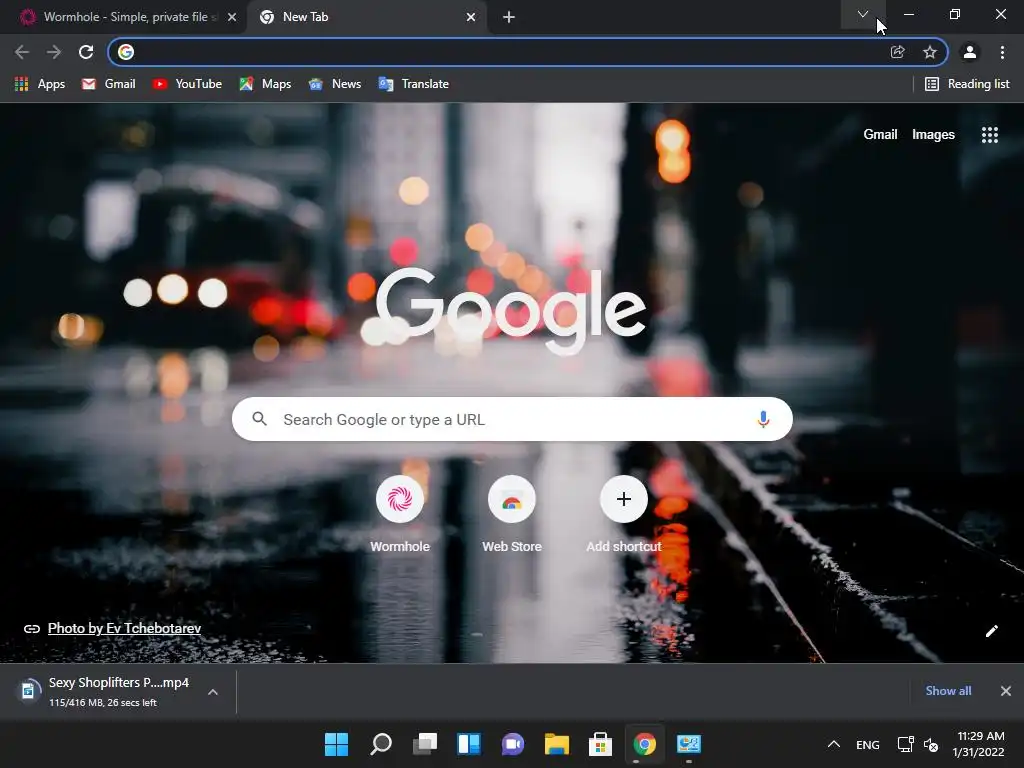The image size is (1024, 768).
Task: Open Windows taskbar Search
Action: tap(381, 744)
